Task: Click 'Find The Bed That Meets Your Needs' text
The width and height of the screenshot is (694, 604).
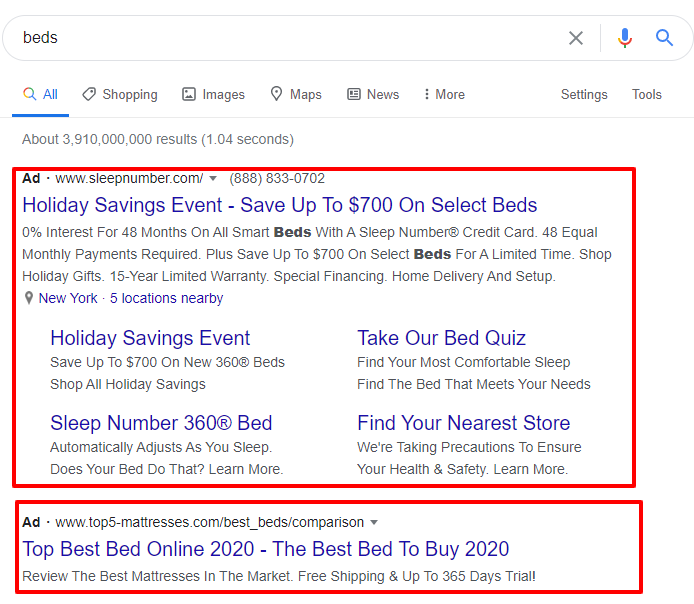Action: point(474,385)
